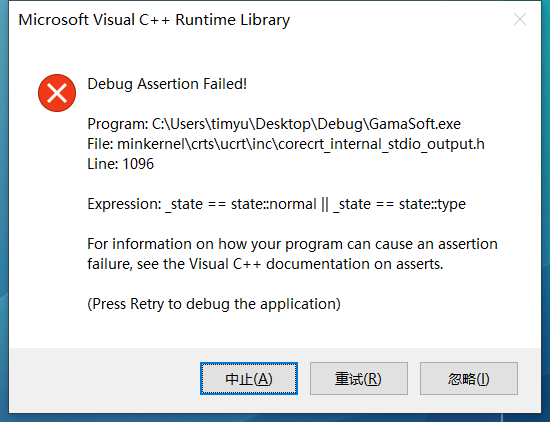
Task: Click 'Visual C++ documentation on asserts' text
Action: [x=316, y=264]
